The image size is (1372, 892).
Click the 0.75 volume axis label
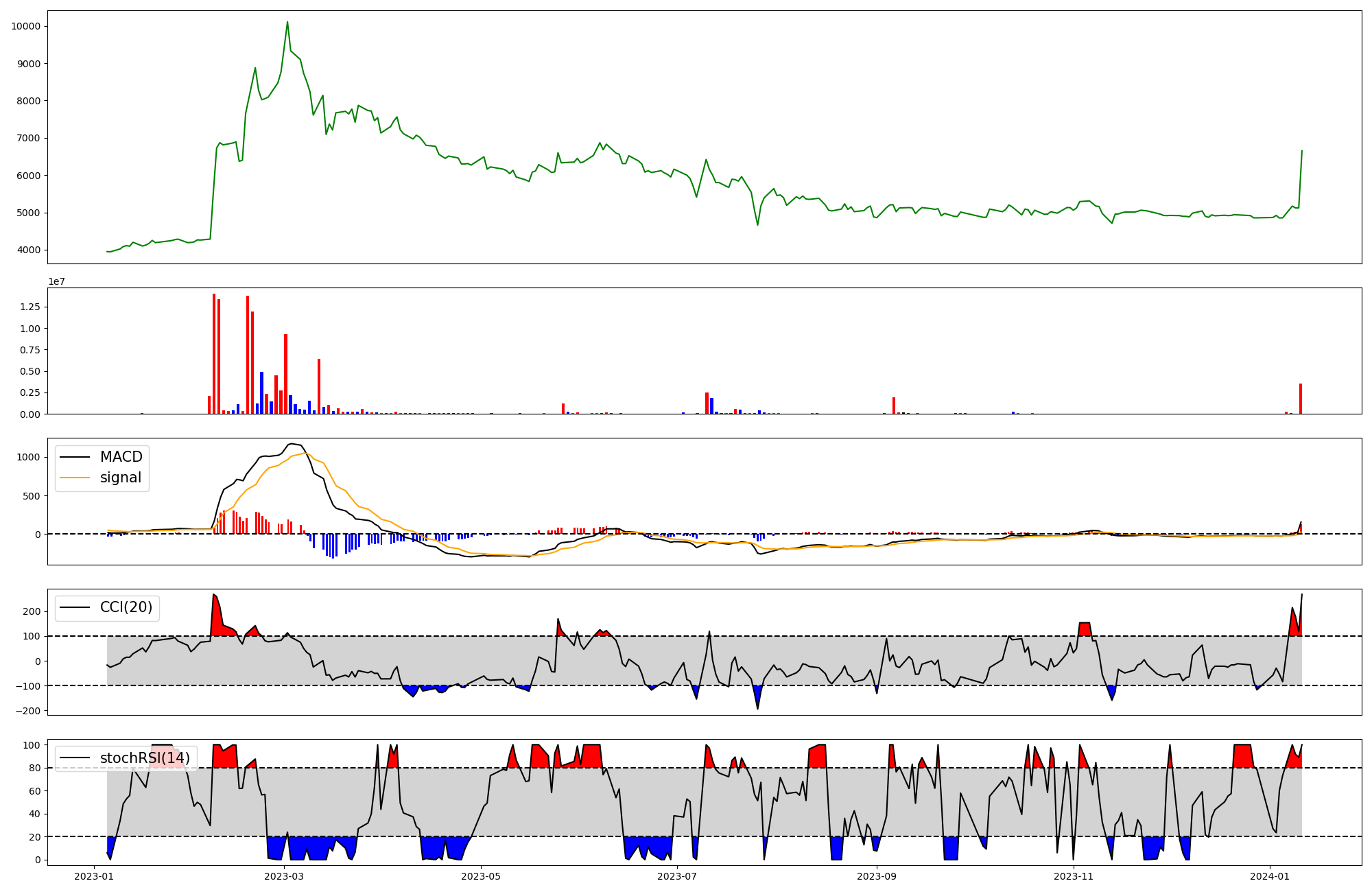30,350
